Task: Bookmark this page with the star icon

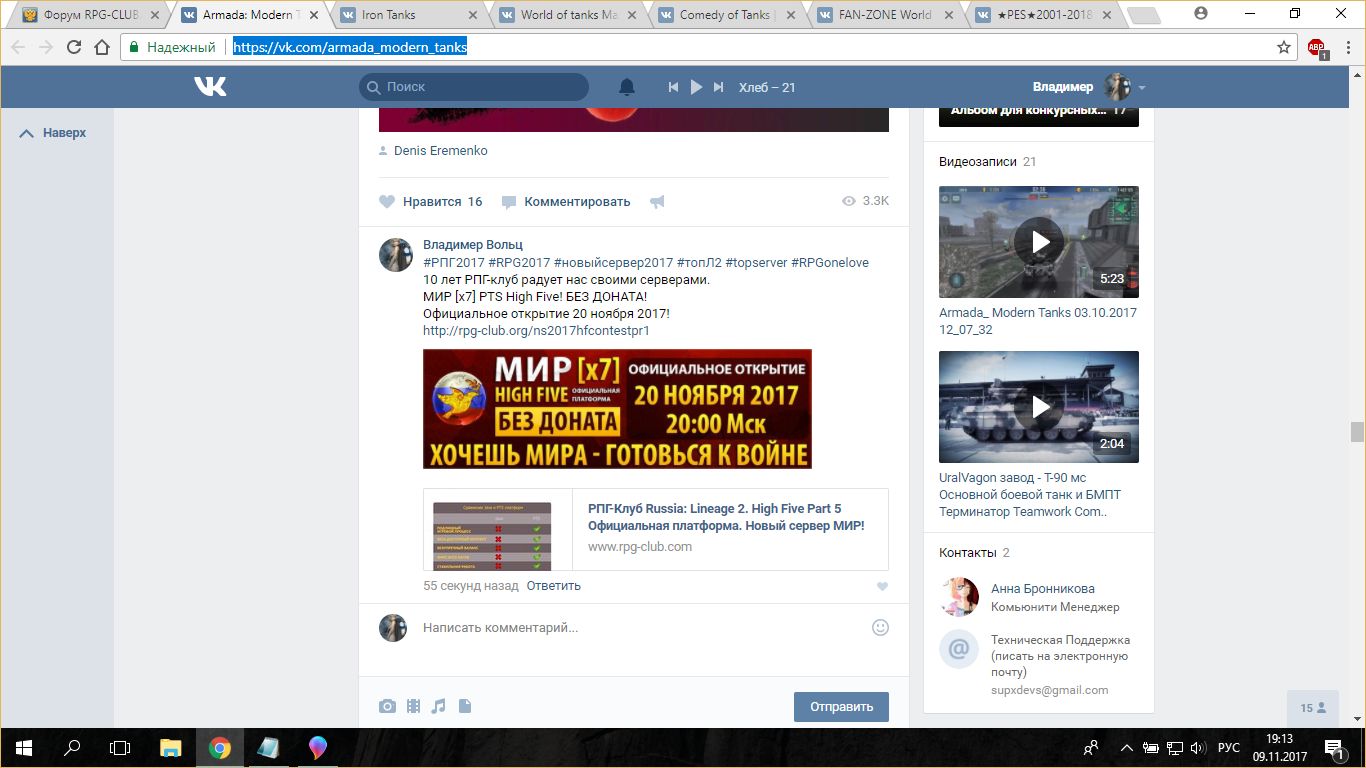Action: click(1284, 47)
